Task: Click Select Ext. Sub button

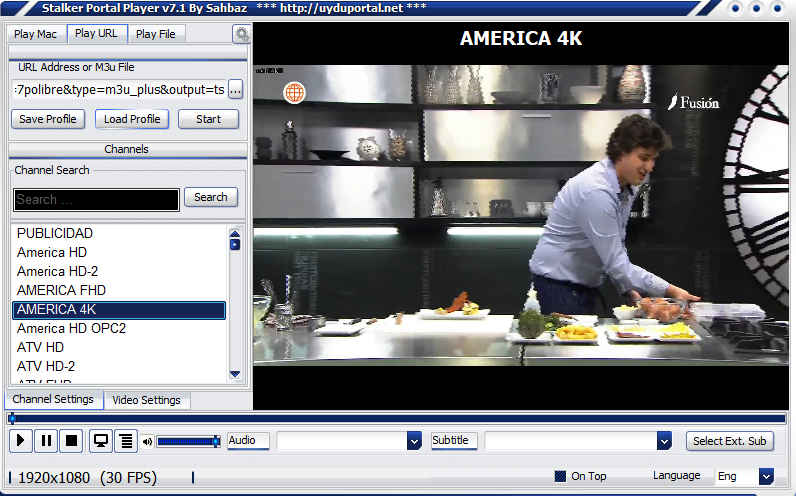Action: click(x=729, y=441)
